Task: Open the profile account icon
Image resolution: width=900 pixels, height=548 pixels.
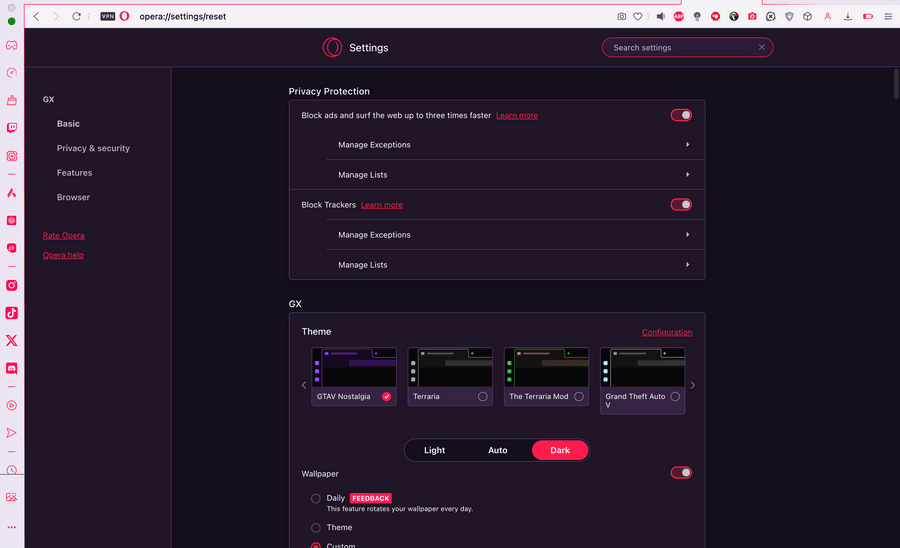Action: click(828, 17)
